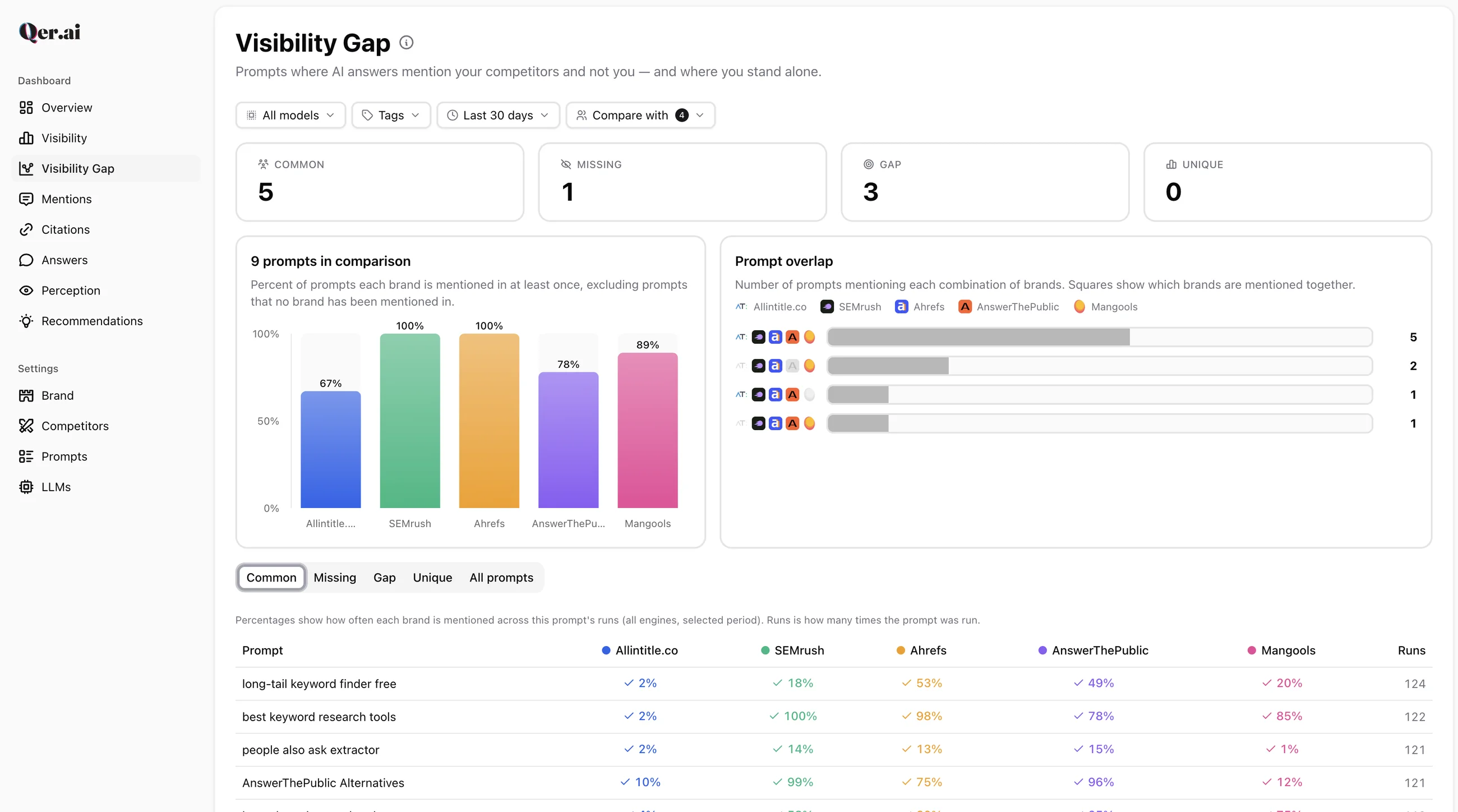Click the Prompts list icon
Viewport: 1458px width, 812px height.
coord(26,456)
